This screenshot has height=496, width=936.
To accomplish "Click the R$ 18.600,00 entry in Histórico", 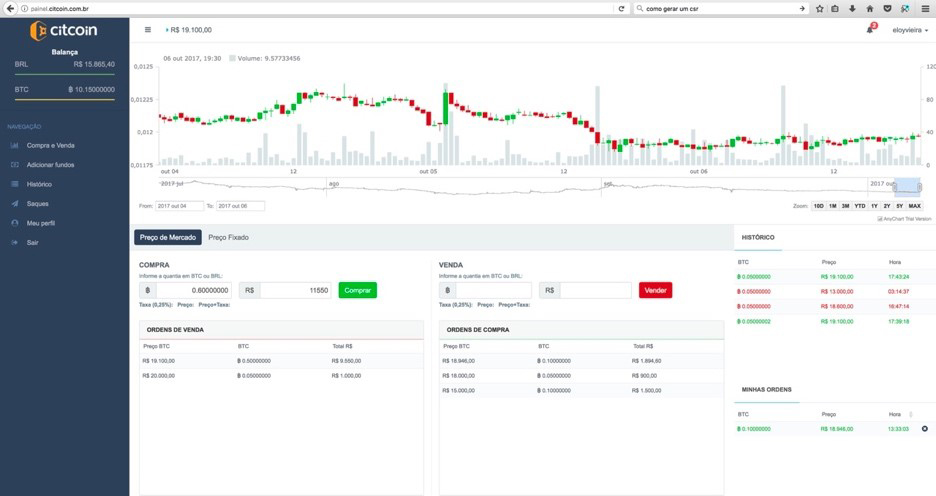I will 837,306.
